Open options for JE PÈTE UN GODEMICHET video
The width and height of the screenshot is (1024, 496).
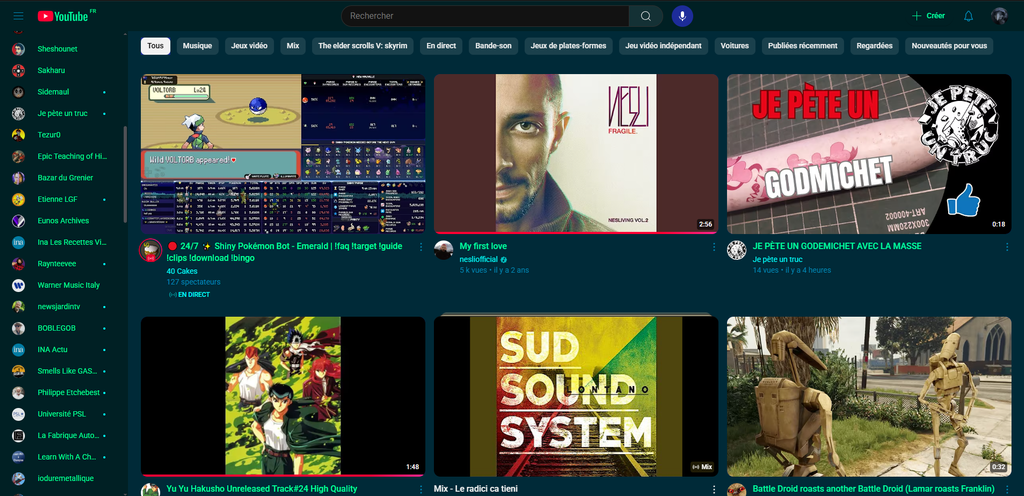pos(1006,247)
